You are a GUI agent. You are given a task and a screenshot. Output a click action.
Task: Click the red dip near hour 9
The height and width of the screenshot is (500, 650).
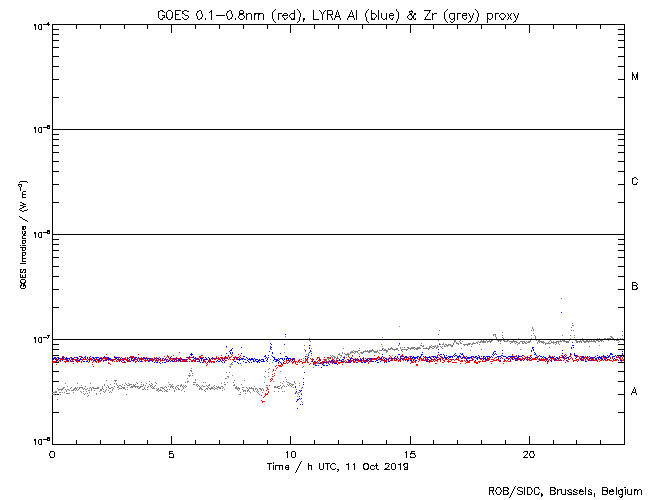[263, 399]
